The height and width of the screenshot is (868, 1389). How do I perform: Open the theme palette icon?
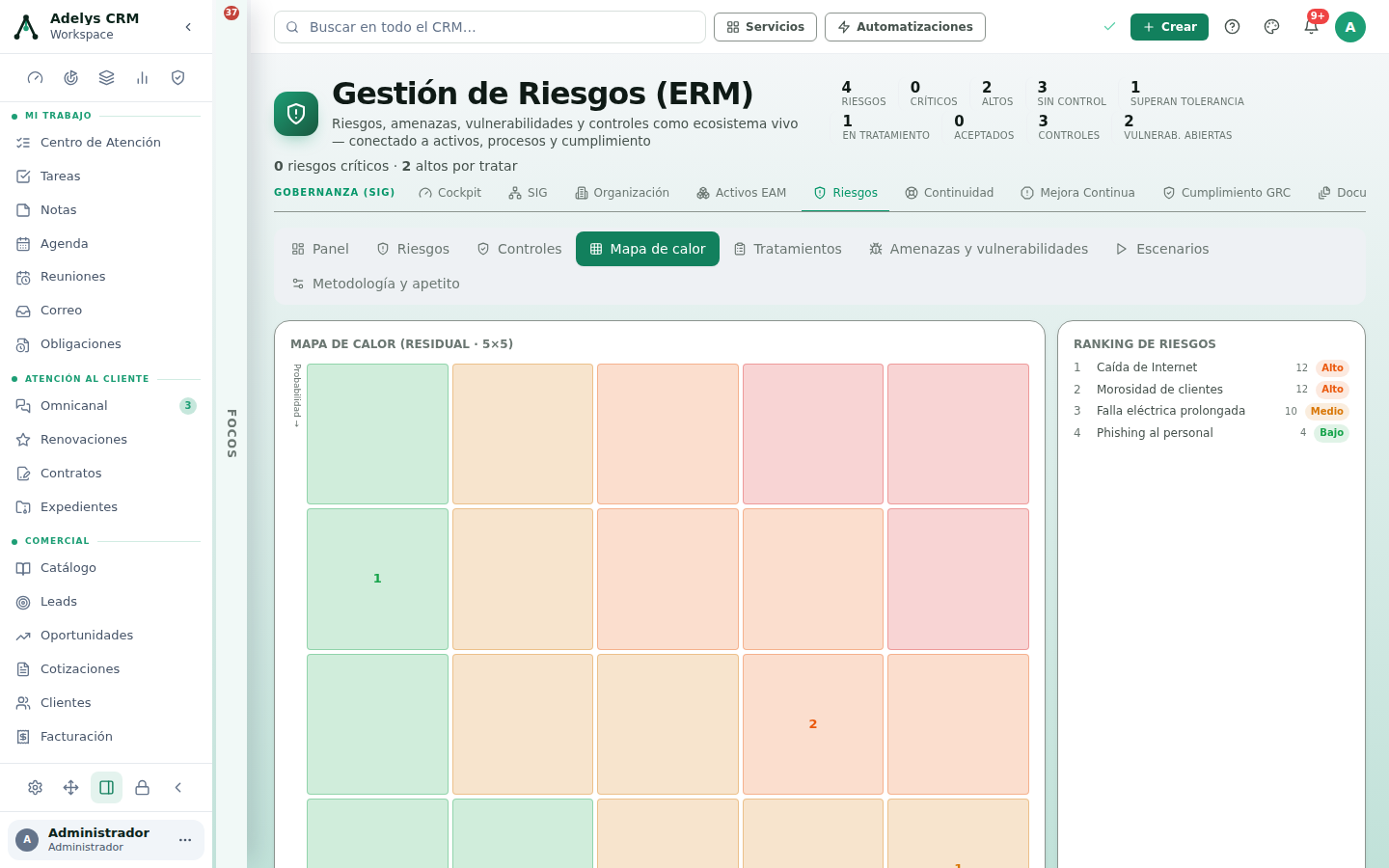pyautogui.click(x=1271, y=27)
